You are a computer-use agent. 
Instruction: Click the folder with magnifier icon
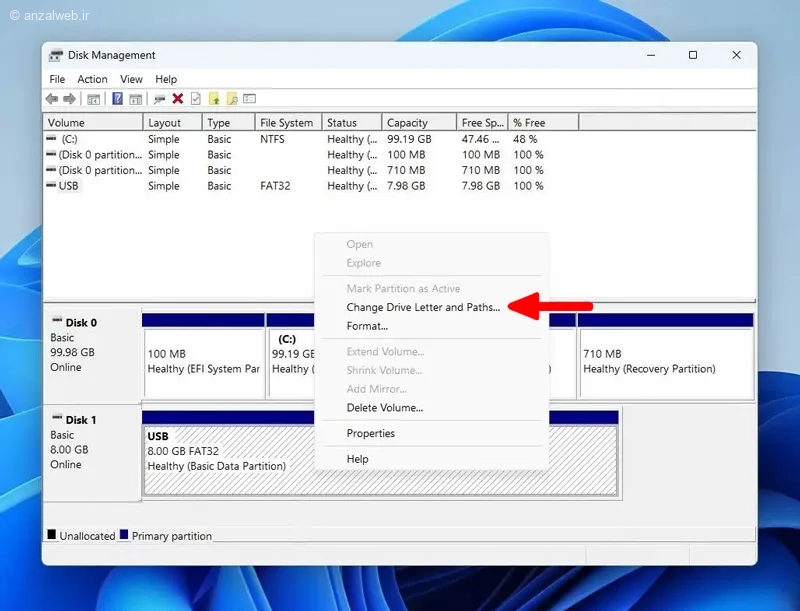232,99
